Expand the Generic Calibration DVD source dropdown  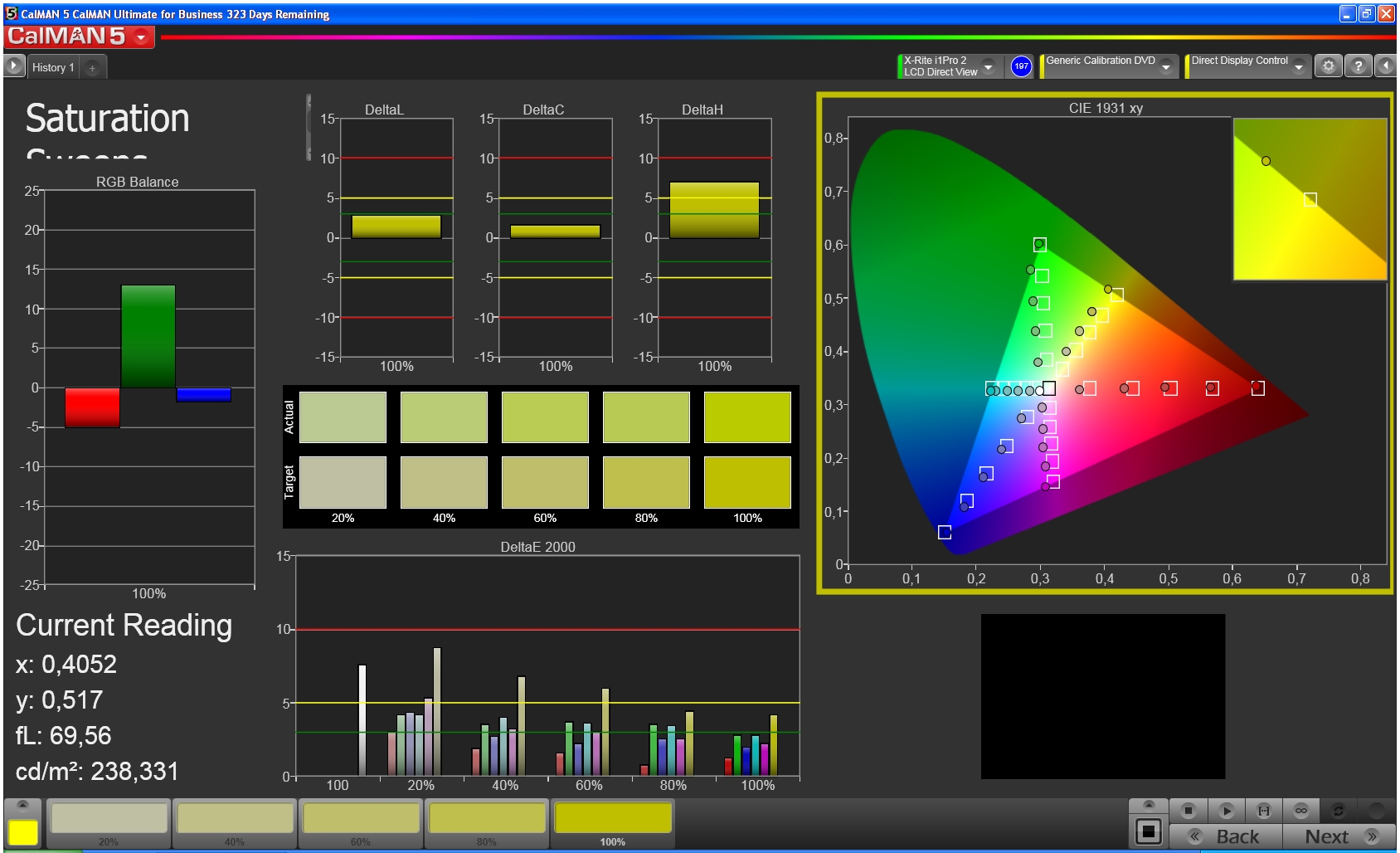1165,66
